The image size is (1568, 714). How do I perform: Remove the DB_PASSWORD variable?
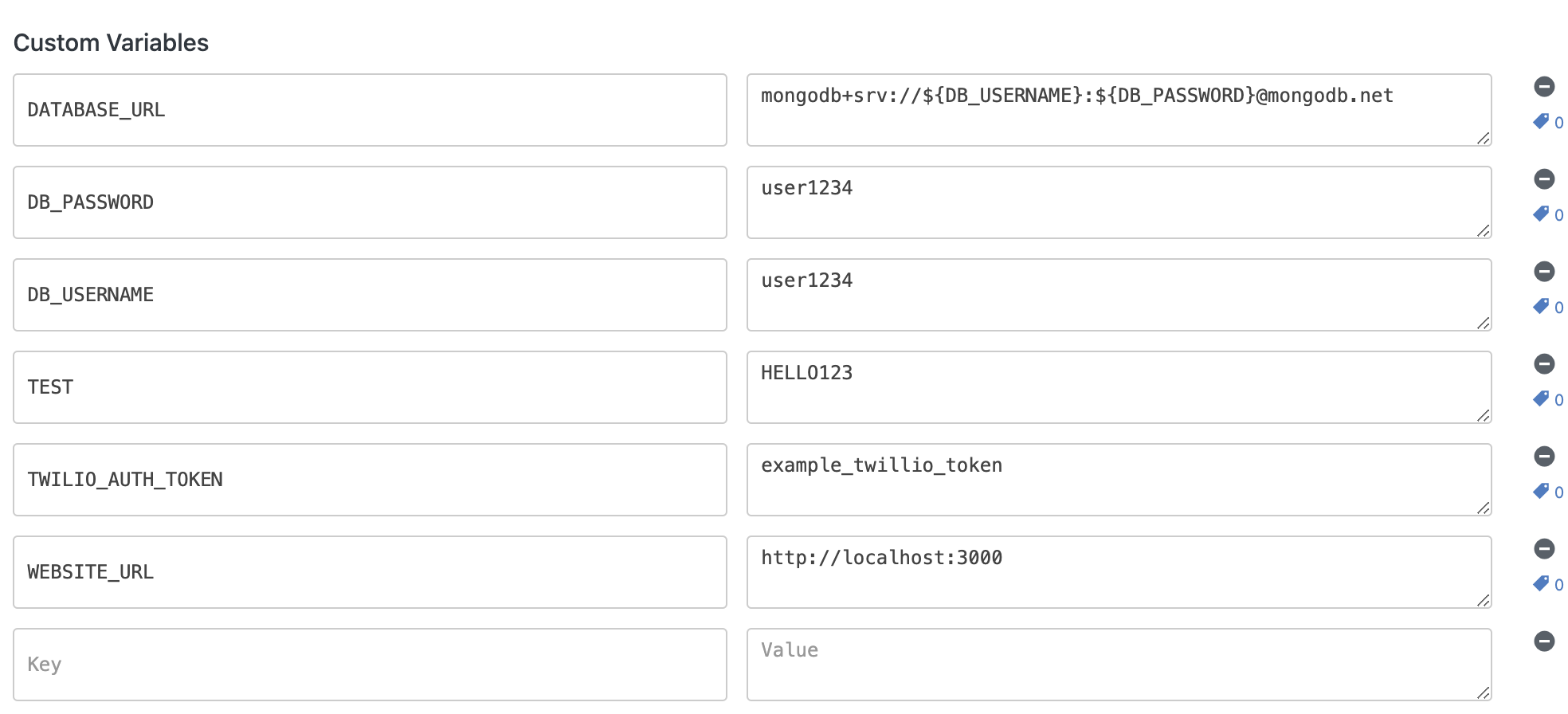coord(1545,178)
